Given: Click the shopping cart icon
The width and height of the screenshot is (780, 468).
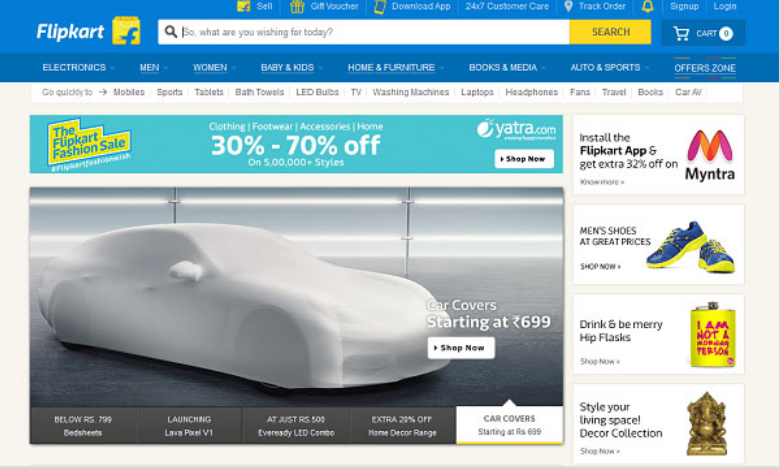Looking at the screenshot, I should pyautogui.click(x=681, y=33).
